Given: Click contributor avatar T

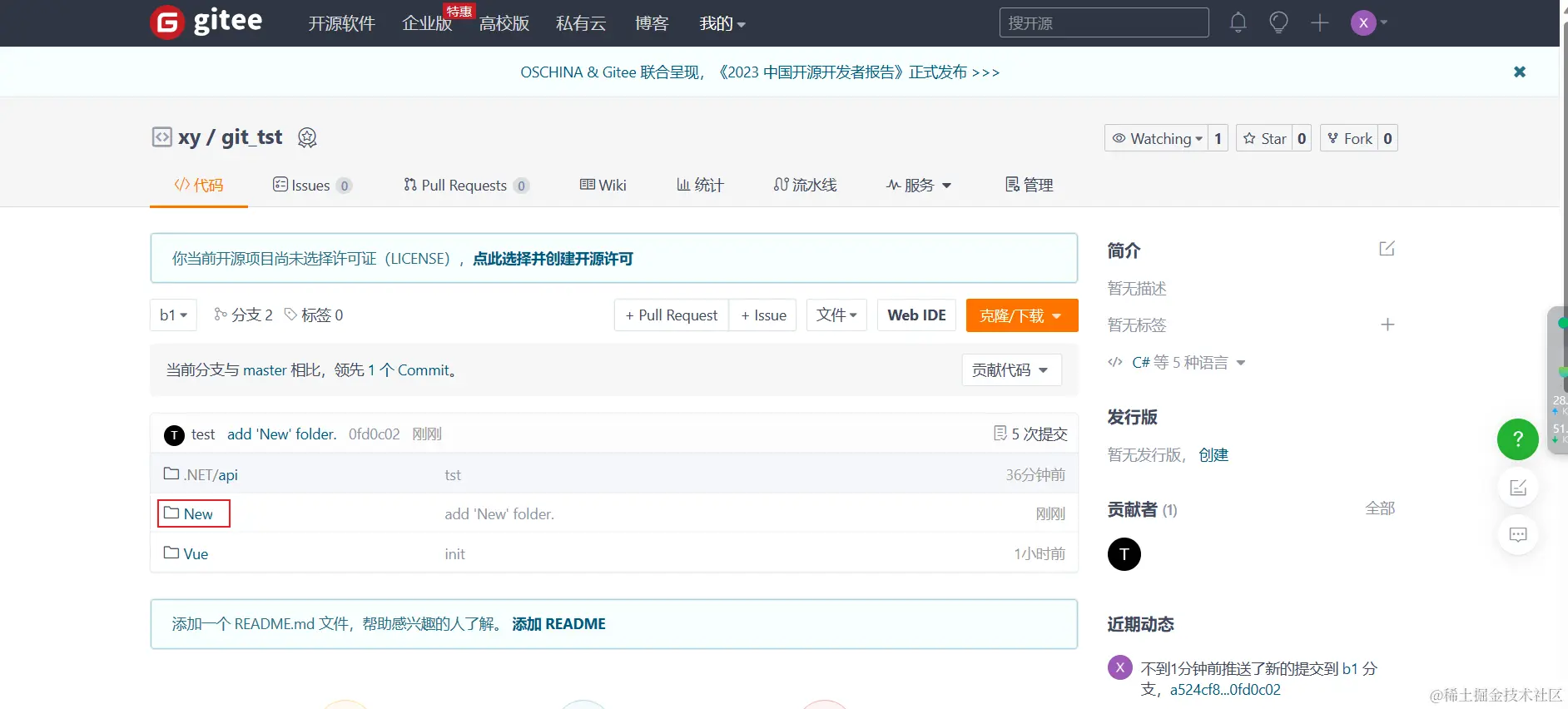Looking at the screenshot, I should (1124, 554).
